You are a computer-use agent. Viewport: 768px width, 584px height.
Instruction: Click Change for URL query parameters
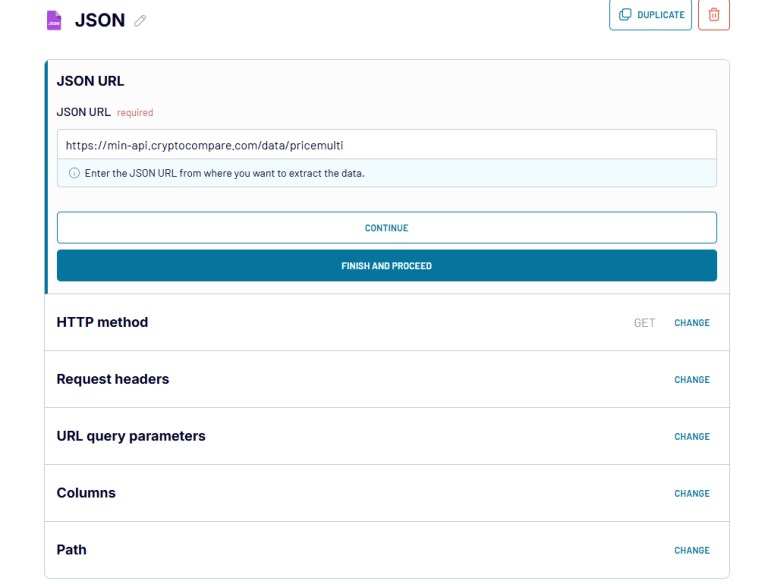tap(691, 437)
